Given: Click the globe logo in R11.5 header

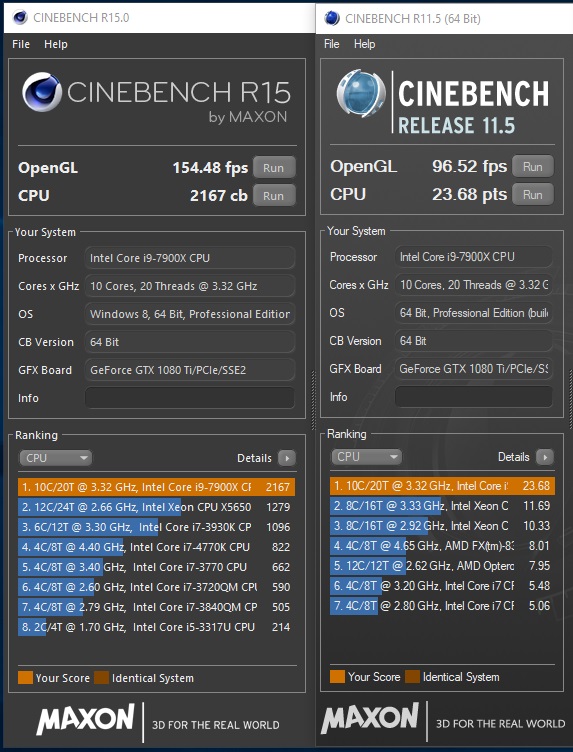Looking at the screenshot, I should coord(361,94).
